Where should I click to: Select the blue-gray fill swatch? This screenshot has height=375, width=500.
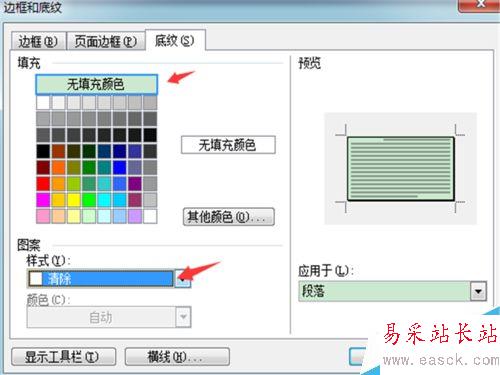[x=135, y=167]
